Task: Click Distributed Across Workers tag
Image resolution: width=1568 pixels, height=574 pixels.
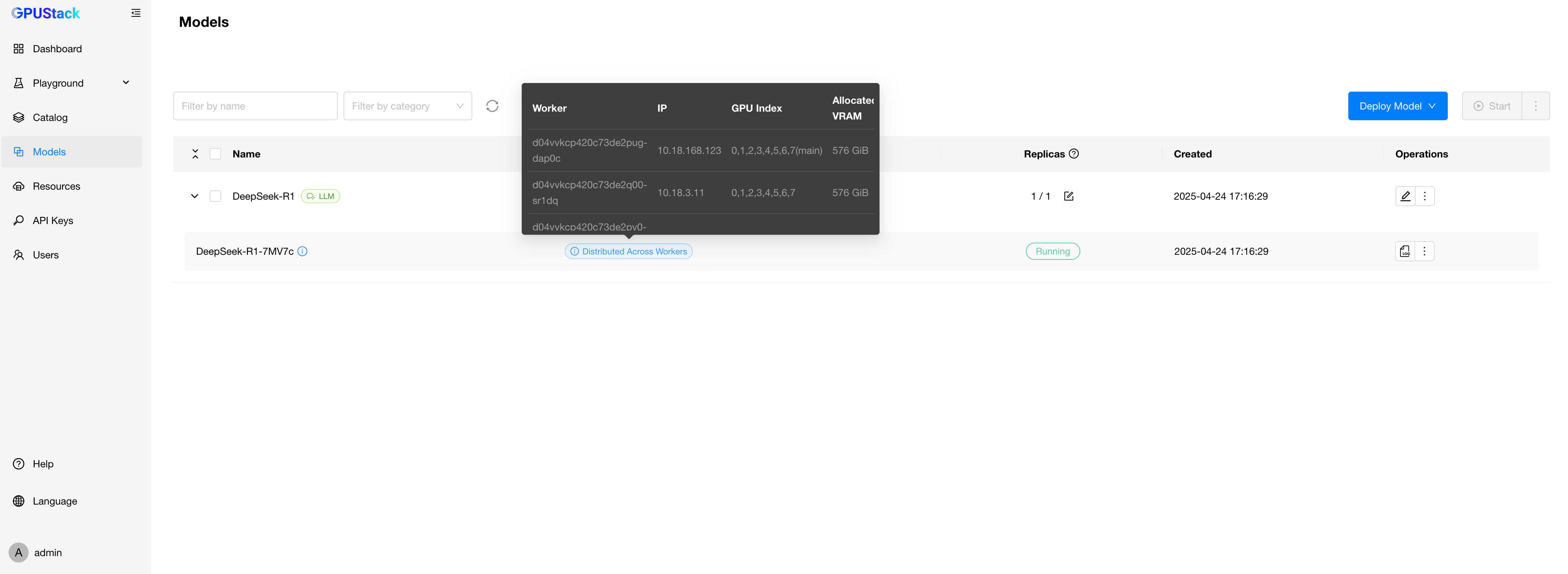Action: tap(628, 251)
